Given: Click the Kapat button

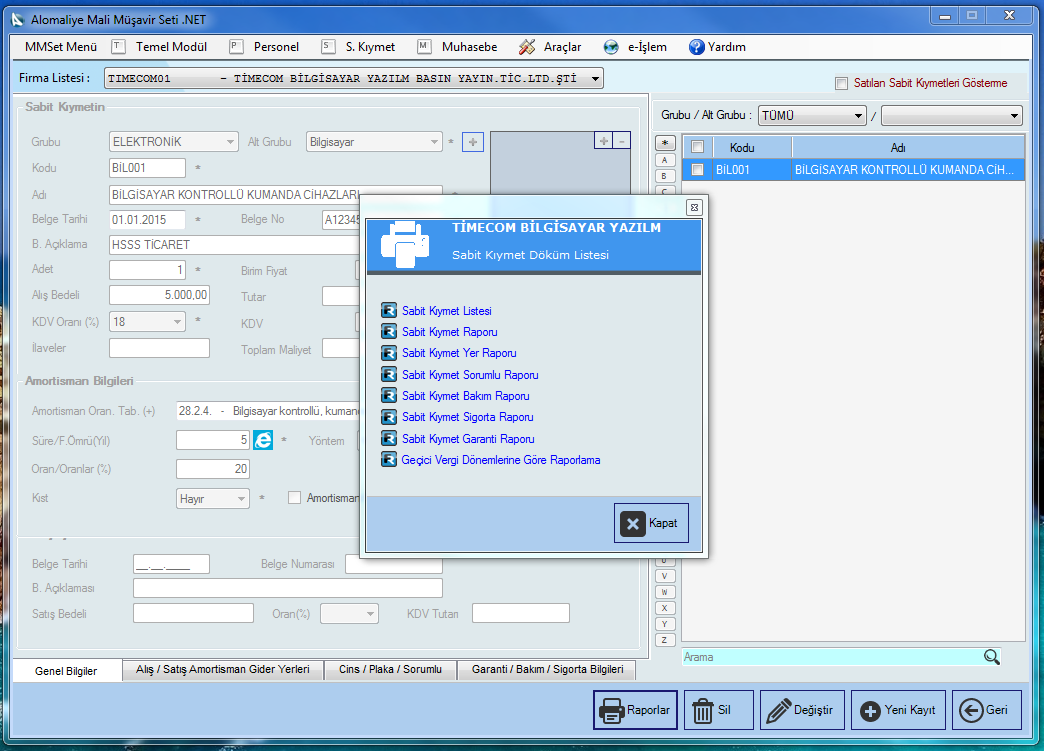Looking at the screenshot, I should coord(651,523).
